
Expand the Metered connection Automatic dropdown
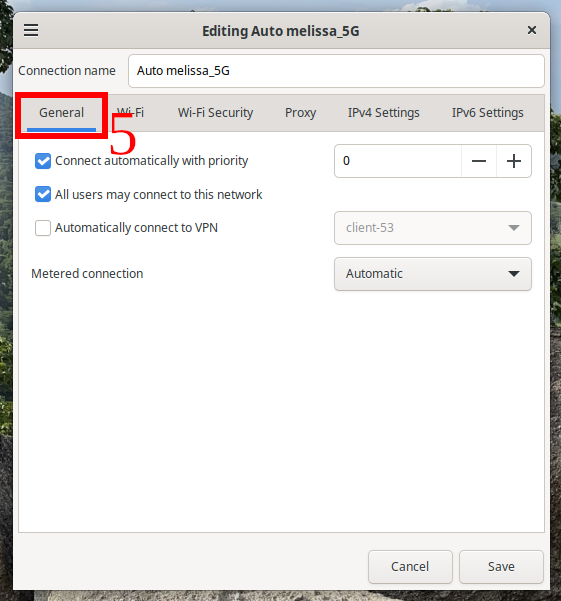[x=433, y=274]
